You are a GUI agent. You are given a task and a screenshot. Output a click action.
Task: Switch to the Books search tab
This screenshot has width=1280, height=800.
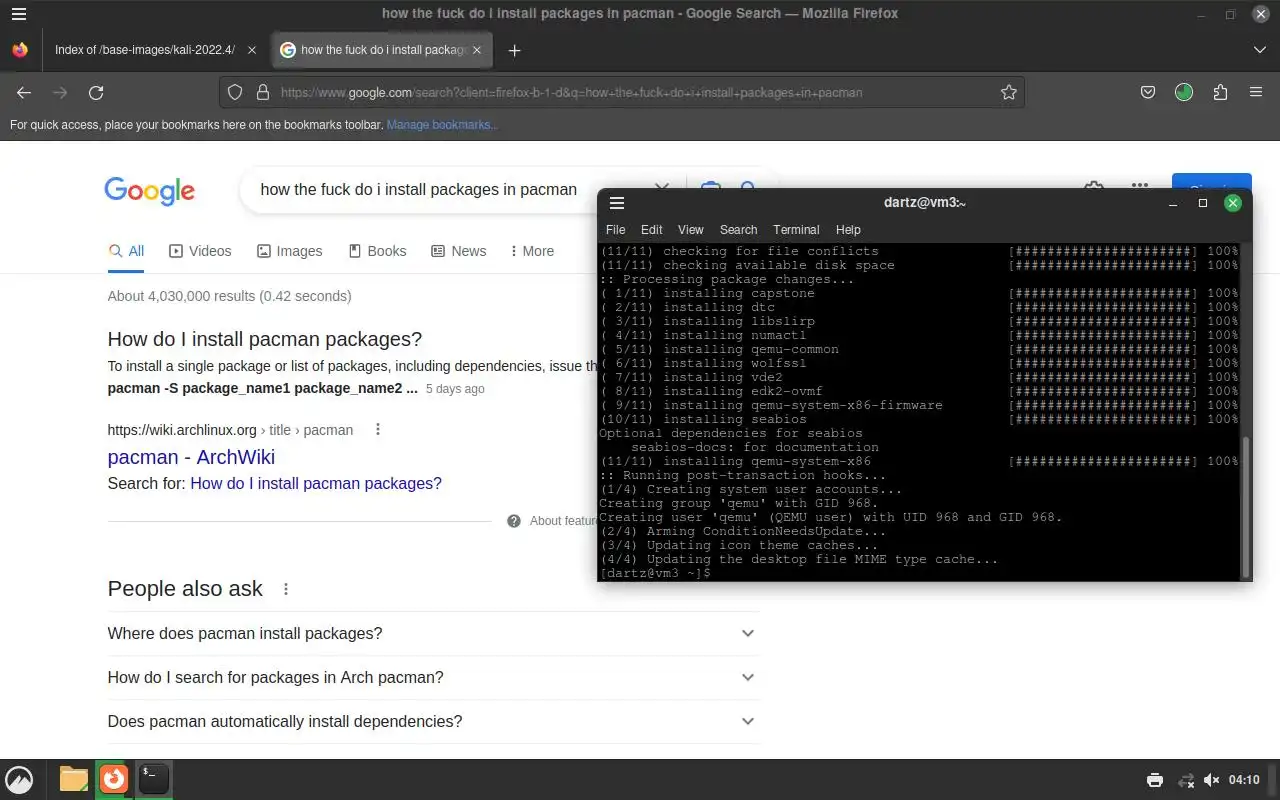click(x=377, y=251)
